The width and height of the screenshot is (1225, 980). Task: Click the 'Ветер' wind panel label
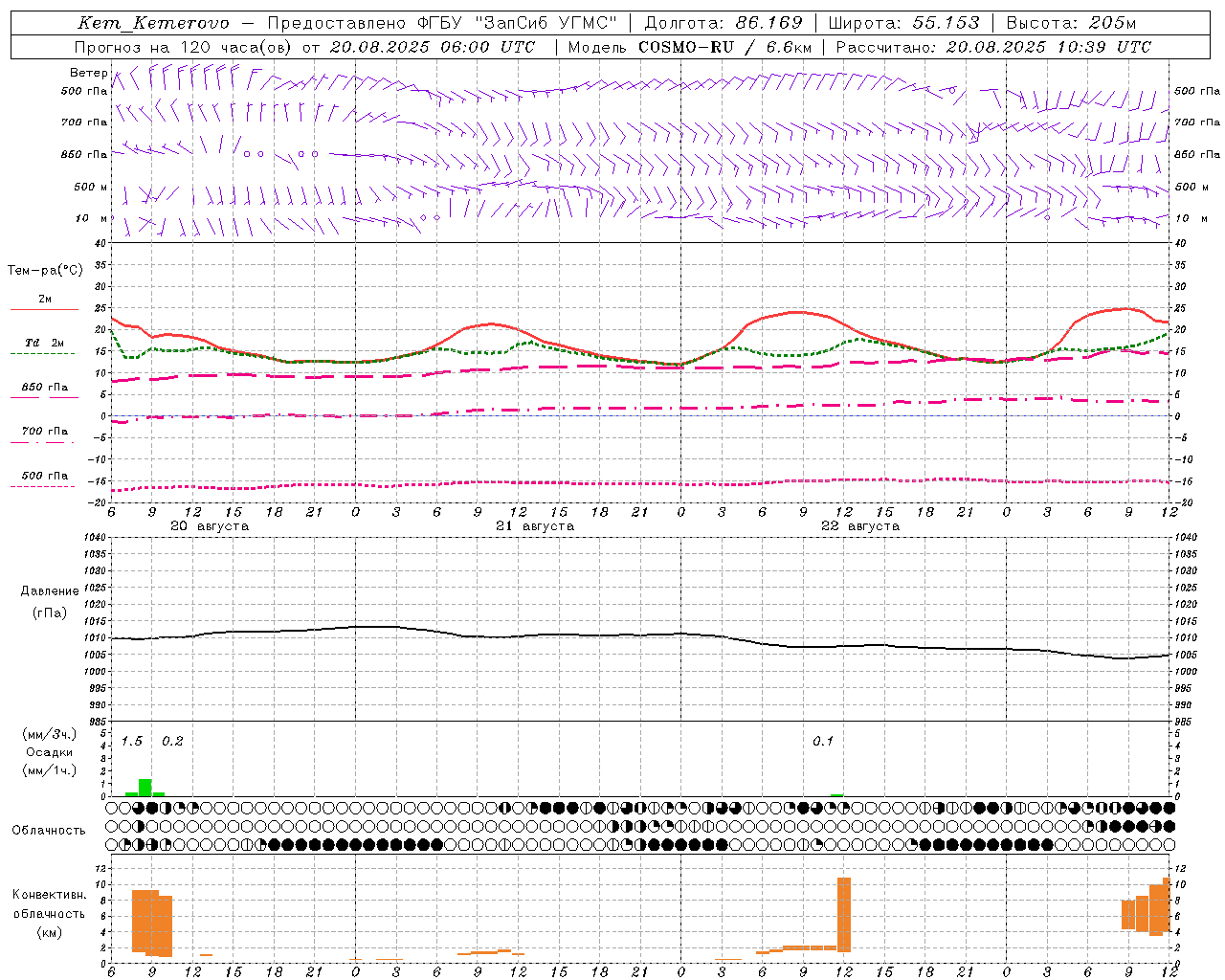(88, 73)
